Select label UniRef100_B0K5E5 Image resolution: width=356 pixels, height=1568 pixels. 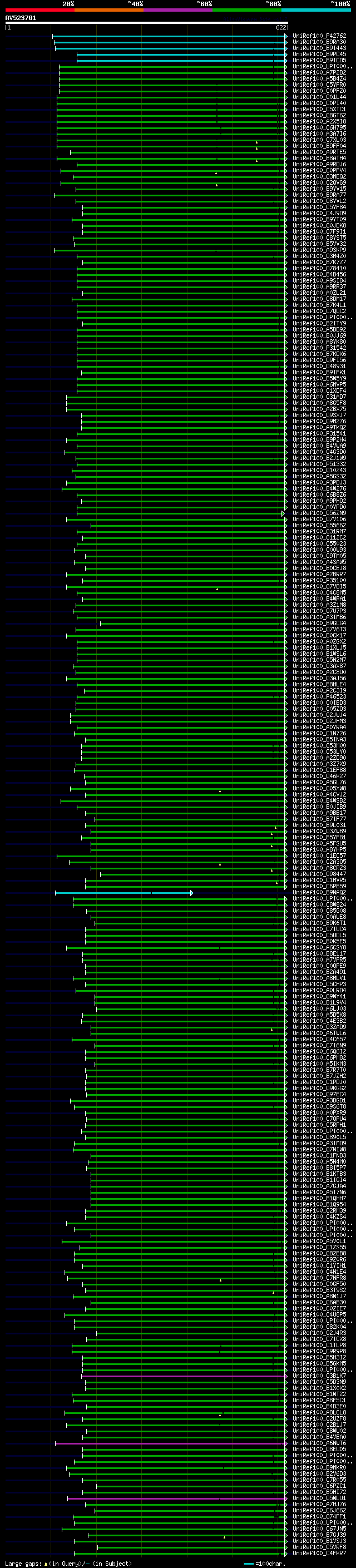coord(319,942)
